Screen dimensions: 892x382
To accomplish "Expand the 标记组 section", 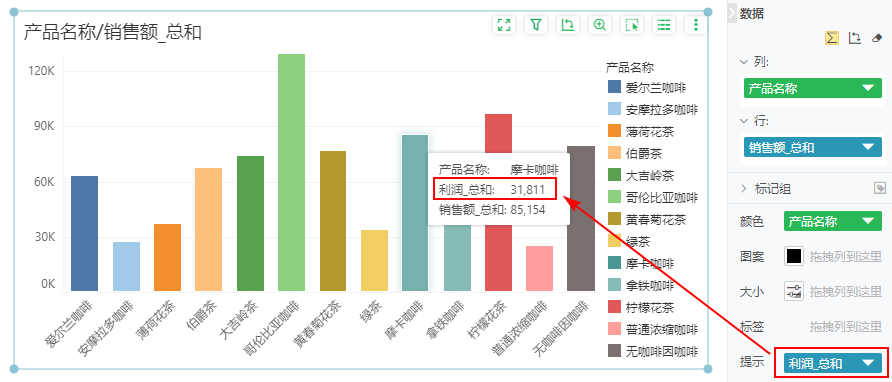I will coord(744,188).
